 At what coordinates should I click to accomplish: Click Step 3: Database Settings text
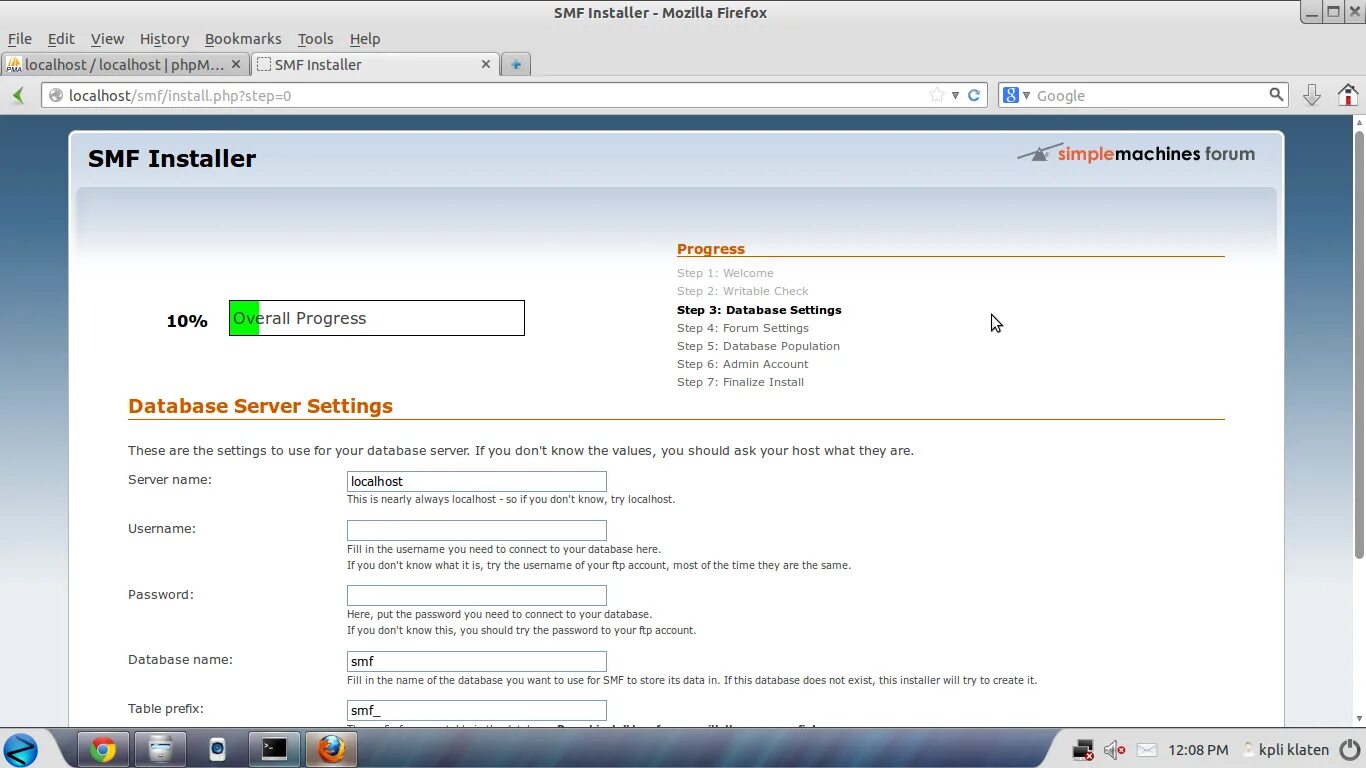click(759, 310)
